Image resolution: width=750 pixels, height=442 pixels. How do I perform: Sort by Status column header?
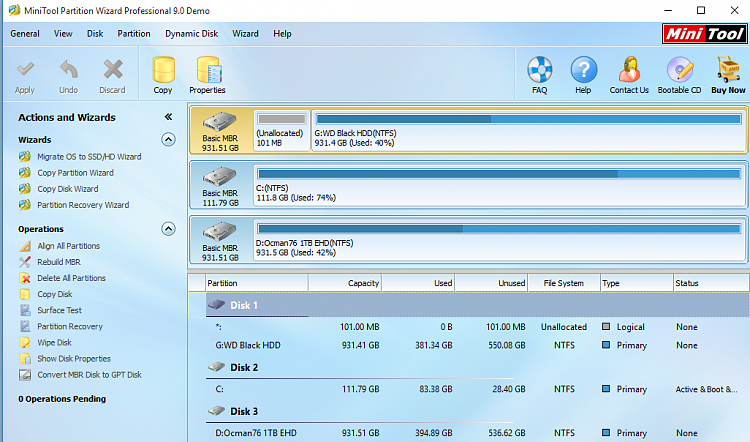711,283
